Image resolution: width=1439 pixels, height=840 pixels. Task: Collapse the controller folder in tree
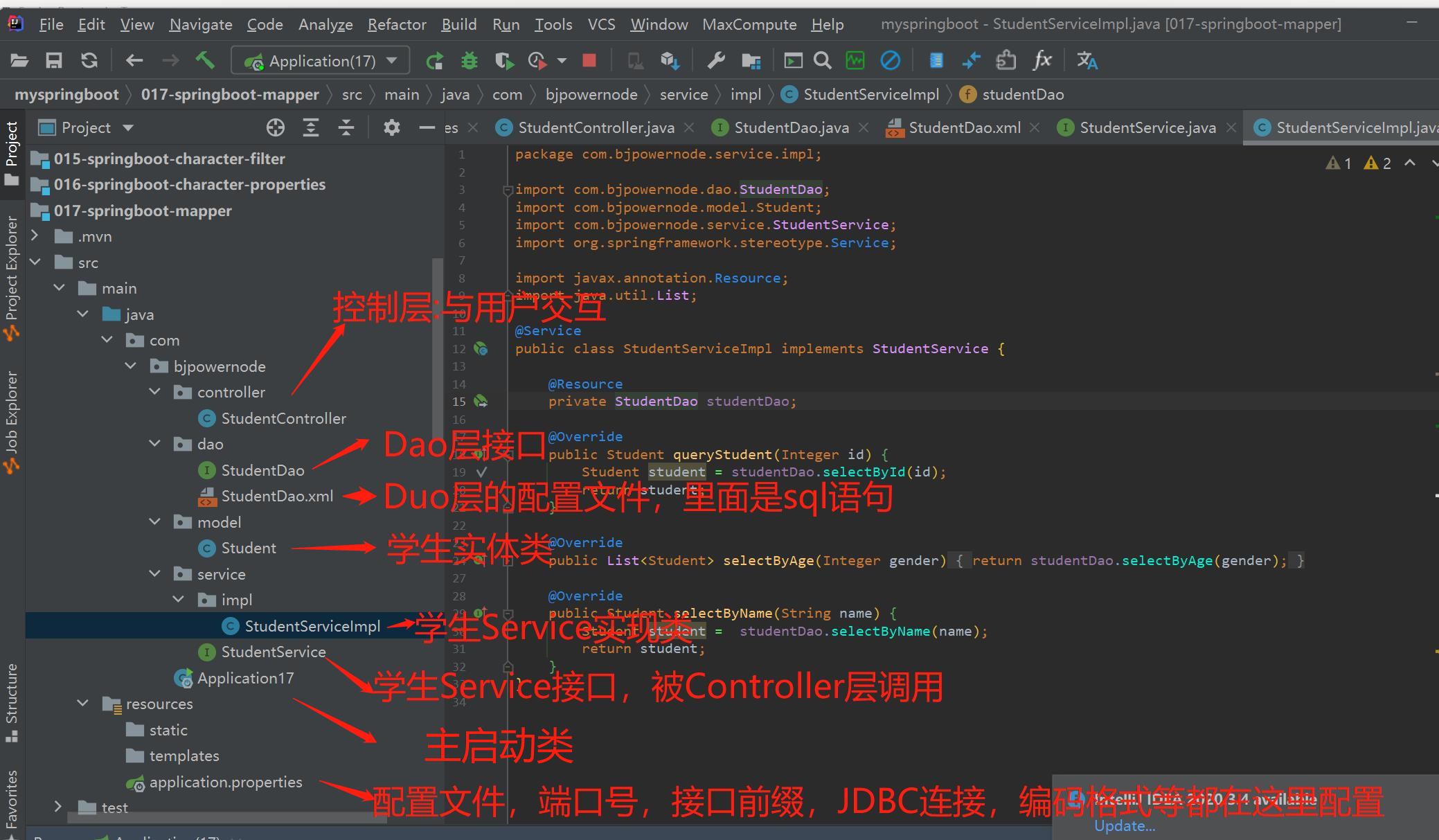(155, 392)
